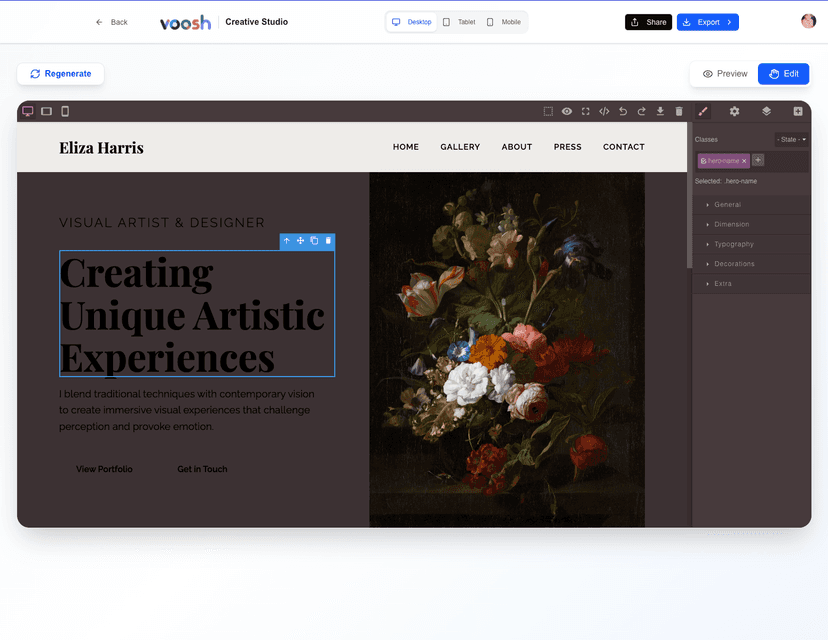This screenshot has width=828, height=640.
Task: Open the user profile avatar
Action: click(808, 21)
